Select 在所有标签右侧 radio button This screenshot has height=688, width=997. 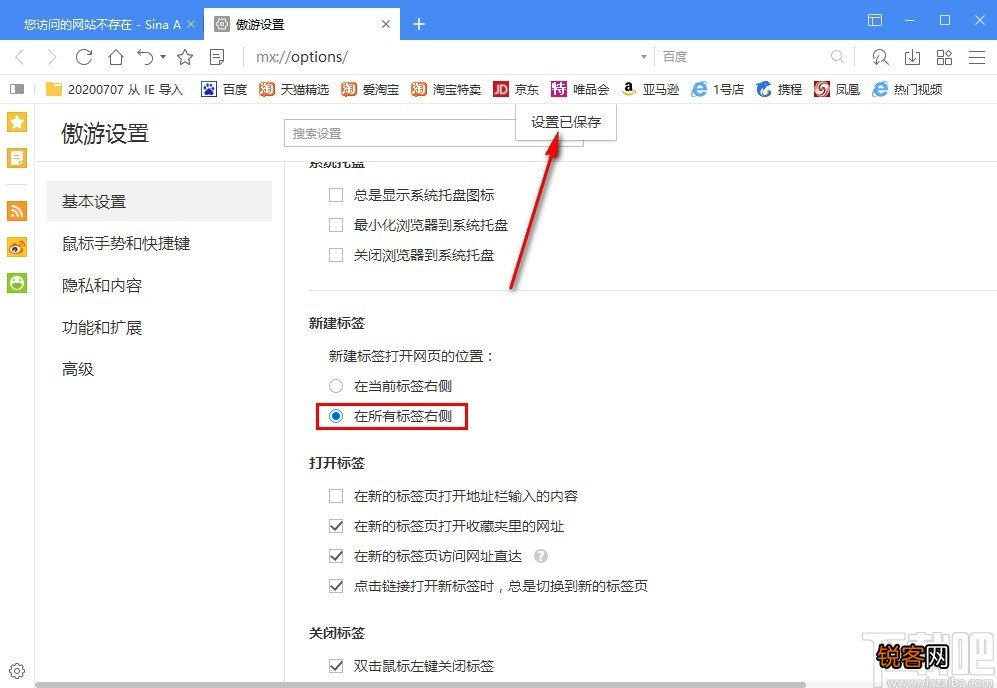click(336, 416)
